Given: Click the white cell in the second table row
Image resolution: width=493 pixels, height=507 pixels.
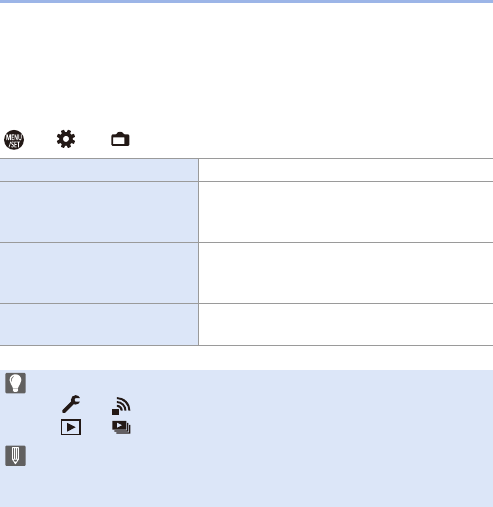Looking at the screenshot, I should (346, 212).
